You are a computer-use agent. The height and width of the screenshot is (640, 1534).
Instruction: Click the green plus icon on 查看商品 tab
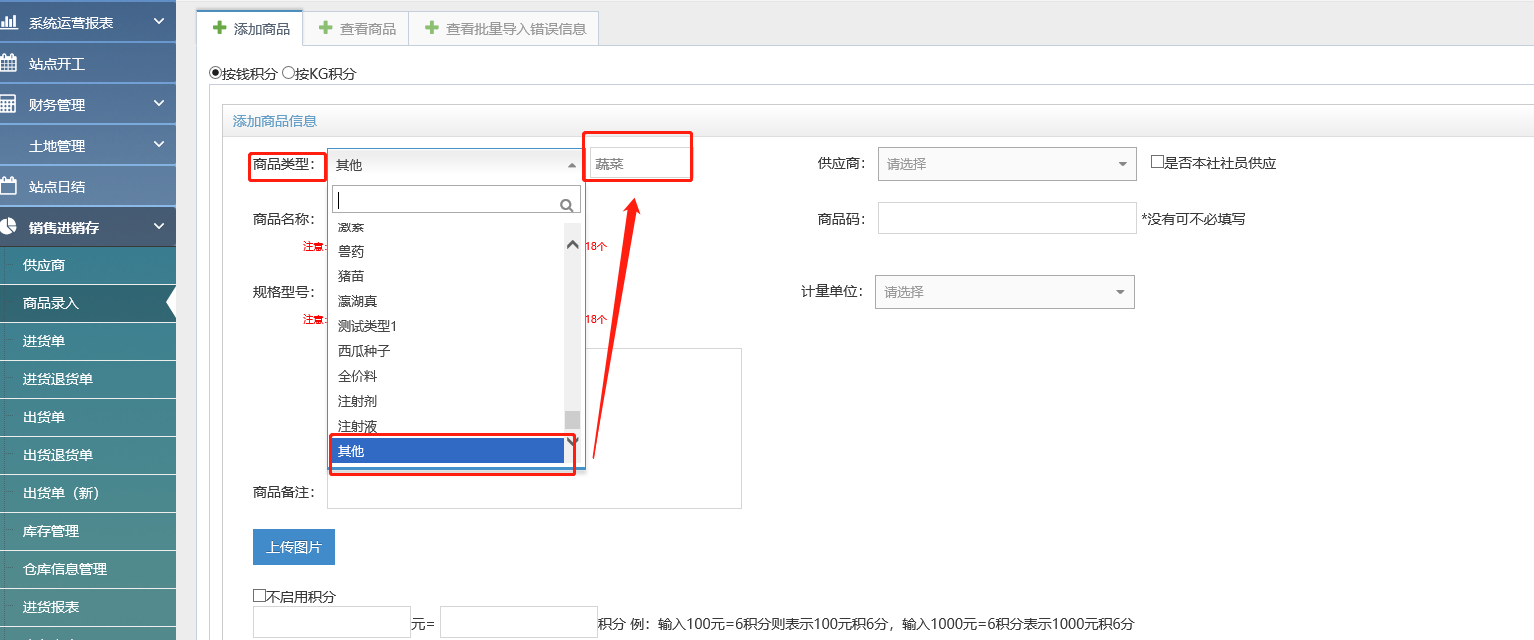(x=325, y=28)
